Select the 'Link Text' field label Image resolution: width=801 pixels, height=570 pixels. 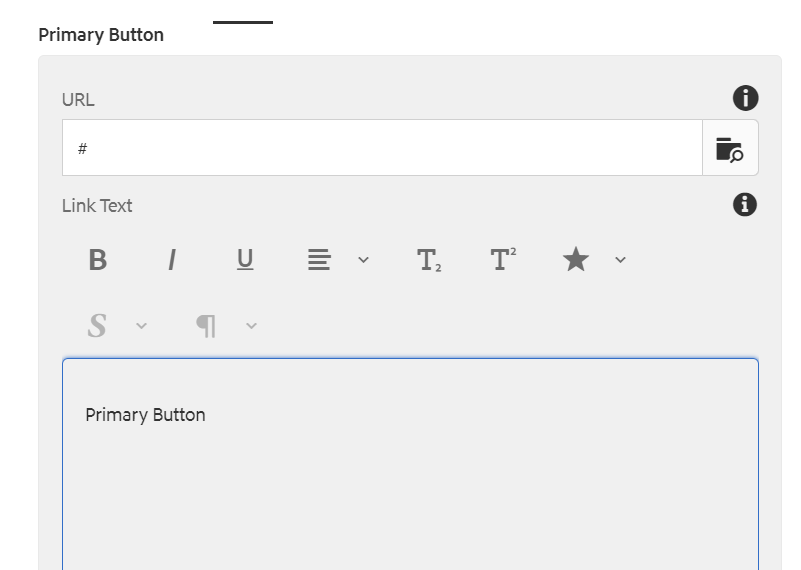[x=97, y=206]
